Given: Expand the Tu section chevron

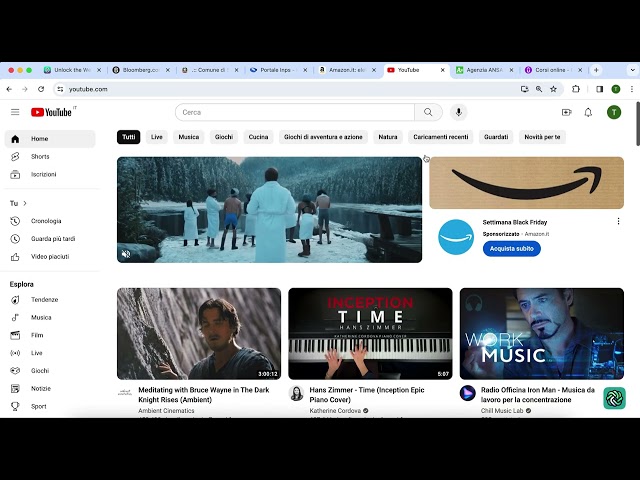Looking at the screenshot, I should 24,203.
